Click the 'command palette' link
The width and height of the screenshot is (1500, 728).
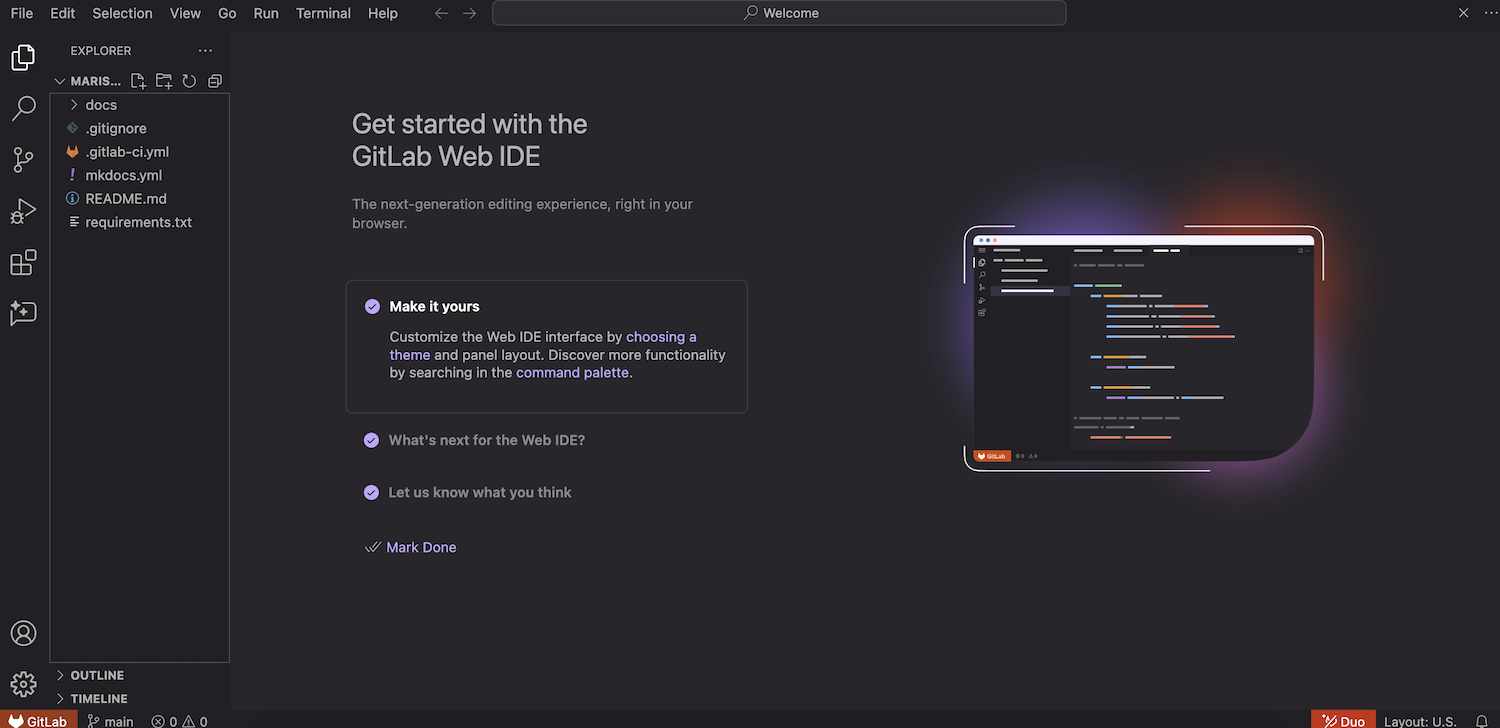(x=572, y=372)
